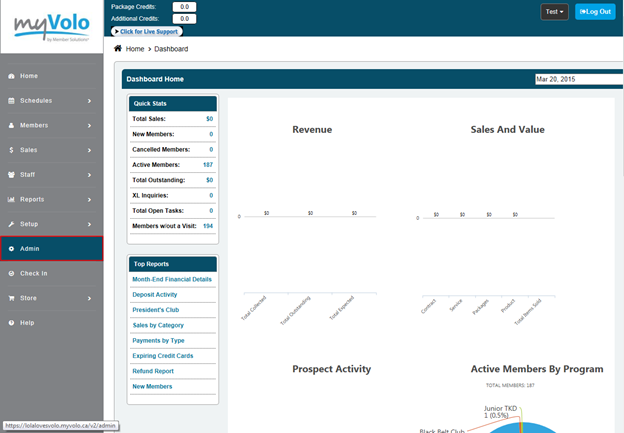Viewport: 624px width, 433px height.
Task: Open Expiring Credit Cards report link
Action: [162, 356]
